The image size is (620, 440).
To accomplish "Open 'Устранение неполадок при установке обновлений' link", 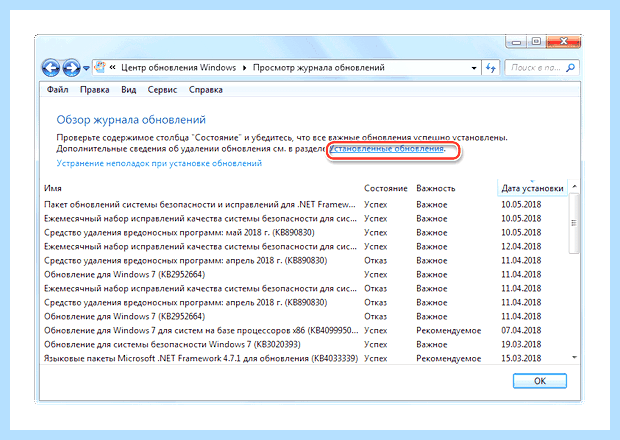I will (159, 163).
